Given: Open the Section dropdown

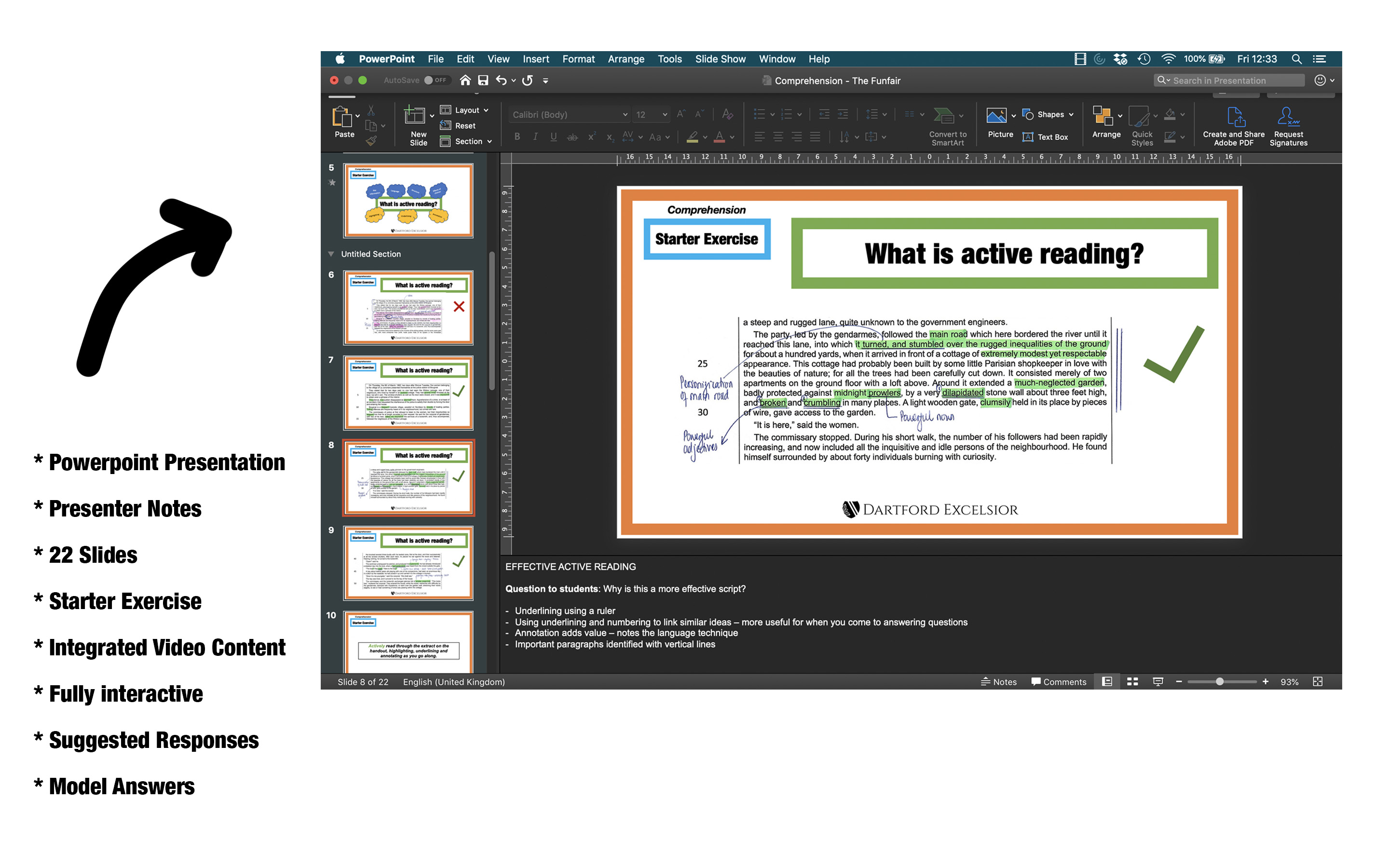Looking at the screenshot, I should pyautogui.click(x=466, y=141).
